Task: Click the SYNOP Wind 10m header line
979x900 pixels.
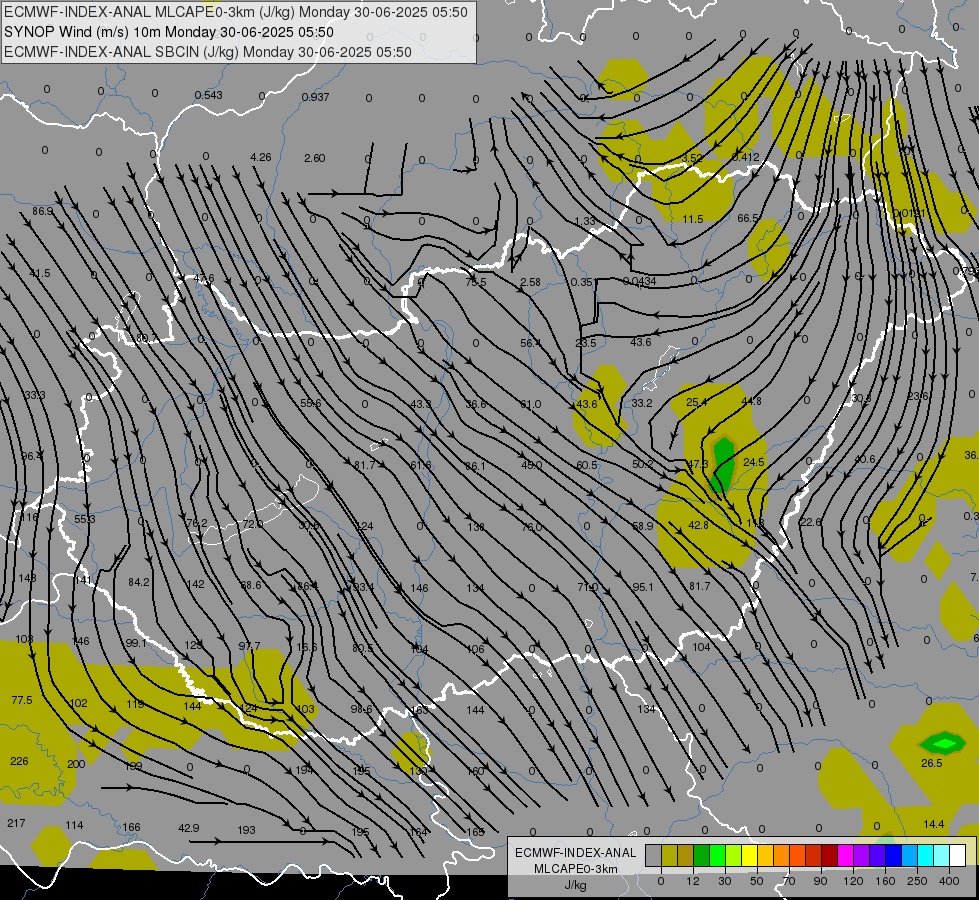Action: pos(169,32)
